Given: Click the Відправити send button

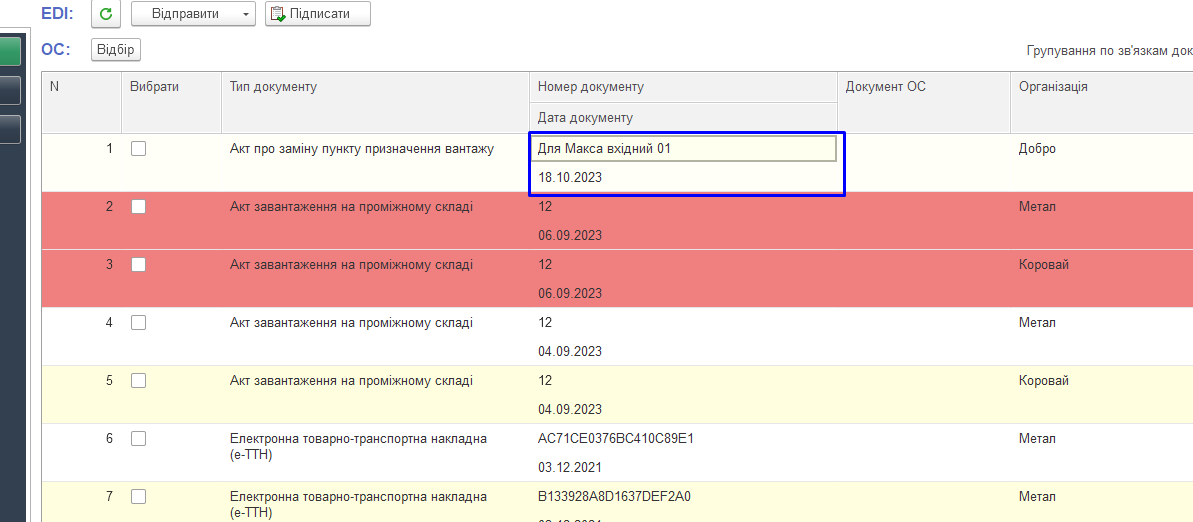Looking at the screenshot, I should pyautogui.click(x=186, y=14).
